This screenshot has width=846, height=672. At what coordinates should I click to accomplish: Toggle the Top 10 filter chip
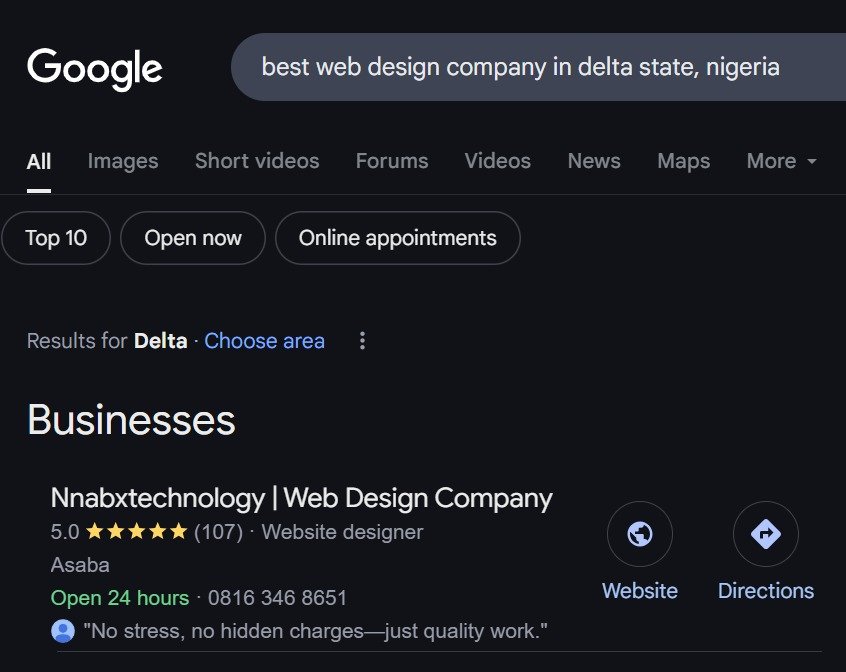[x=56, y=238]
